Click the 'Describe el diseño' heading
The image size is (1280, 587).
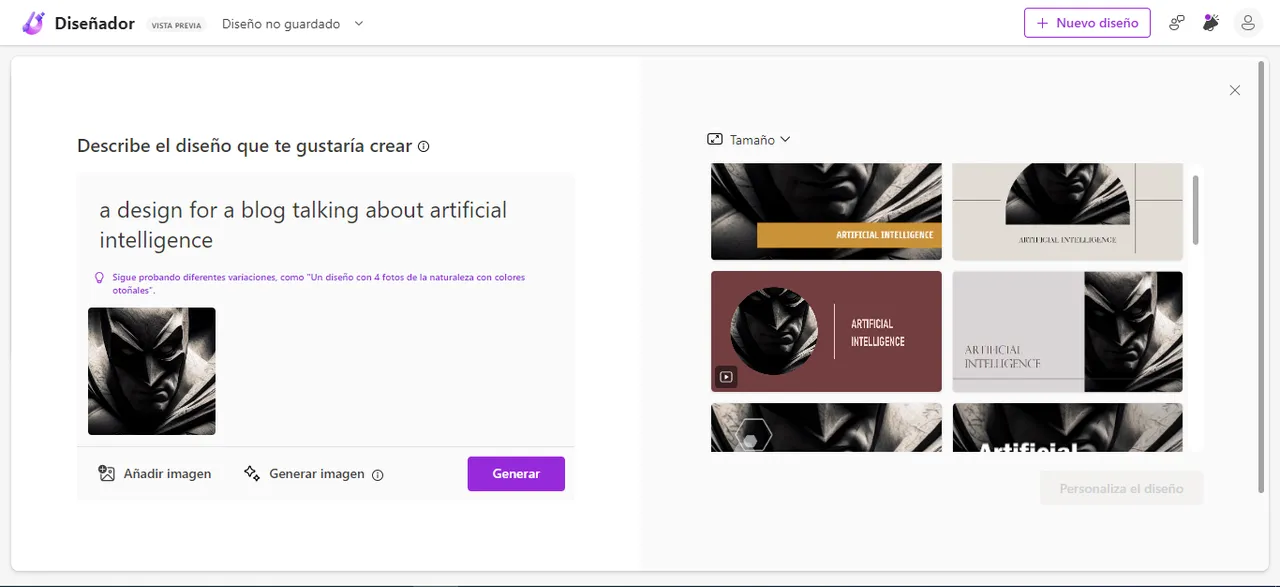(x=244, y=146)
